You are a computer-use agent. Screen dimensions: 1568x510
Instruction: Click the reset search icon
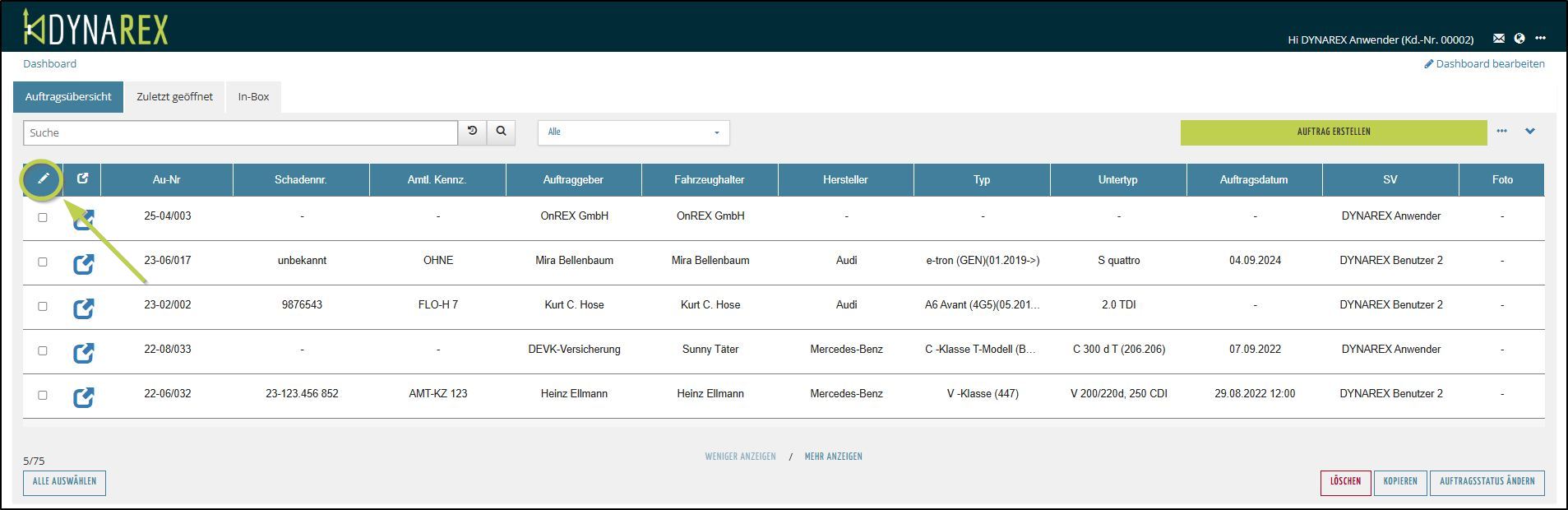coord(473,132)
